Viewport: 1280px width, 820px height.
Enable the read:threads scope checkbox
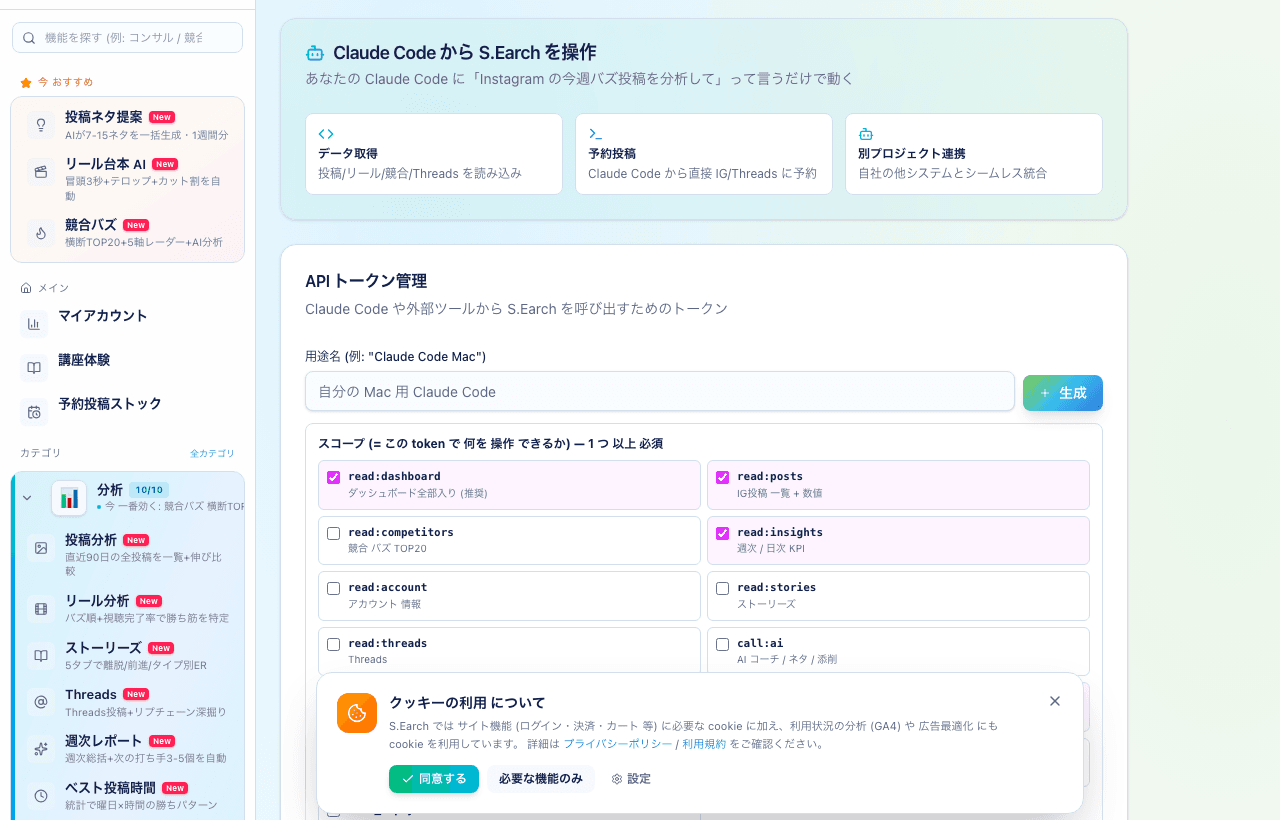coord(334,644)
